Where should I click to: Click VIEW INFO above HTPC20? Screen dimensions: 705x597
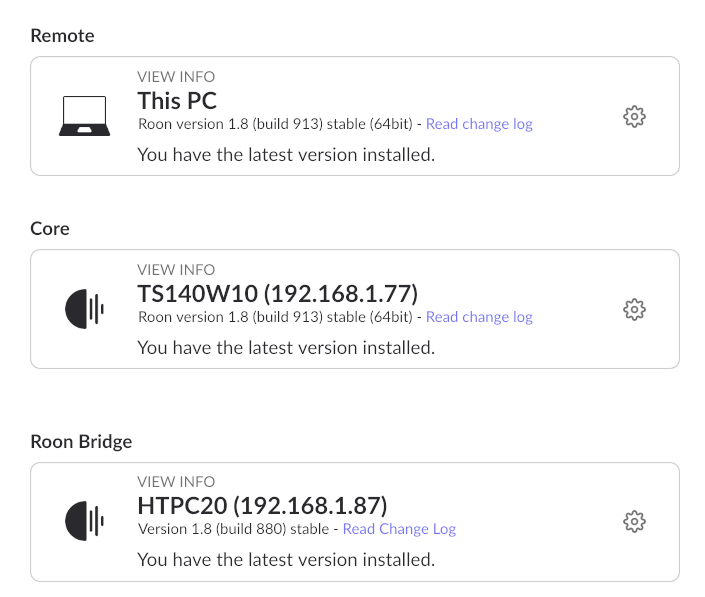click(x=176, y=482)
